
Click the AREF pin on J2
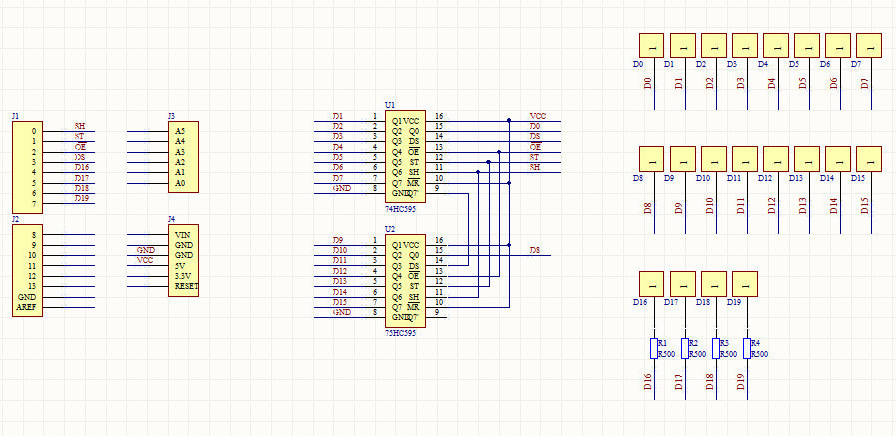click(26, 308)
